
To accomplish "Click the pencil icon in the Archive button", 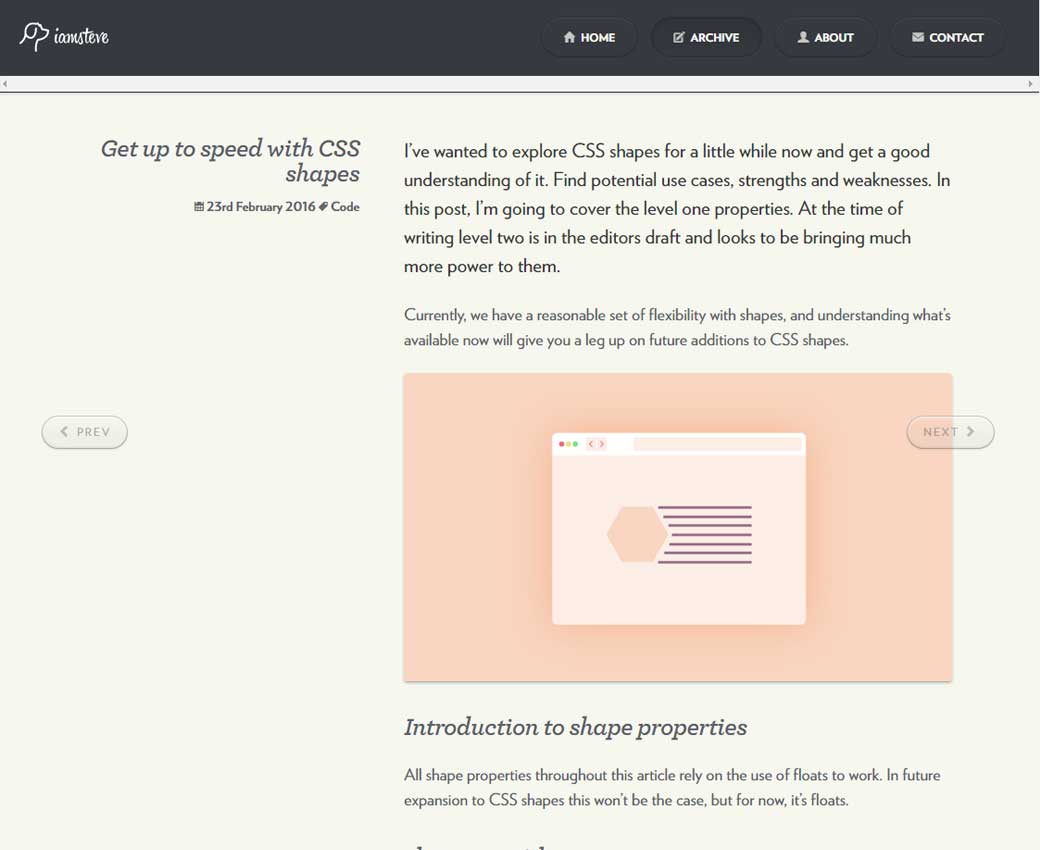I will [x=679, y=38].
